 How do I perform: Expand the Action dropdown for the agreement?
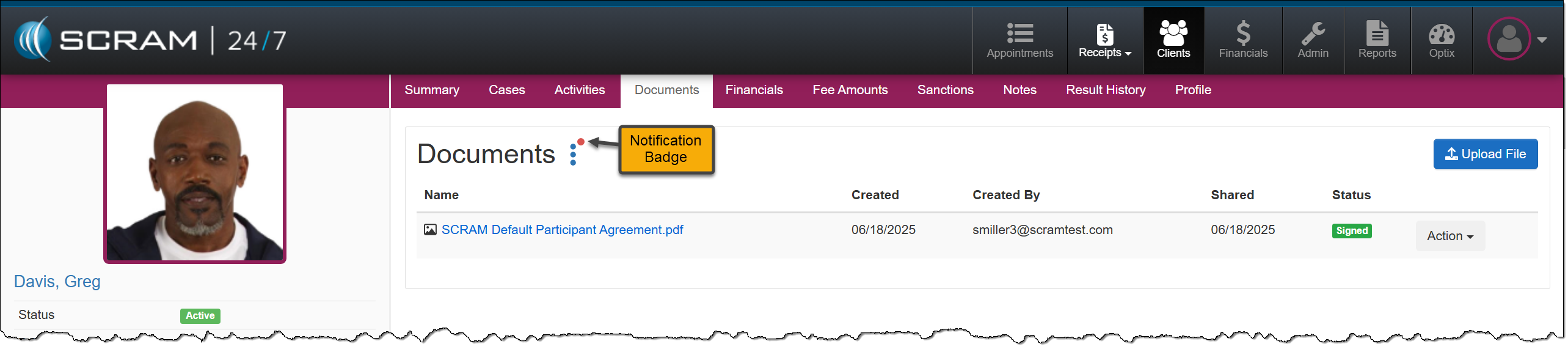pos(1449,236)
